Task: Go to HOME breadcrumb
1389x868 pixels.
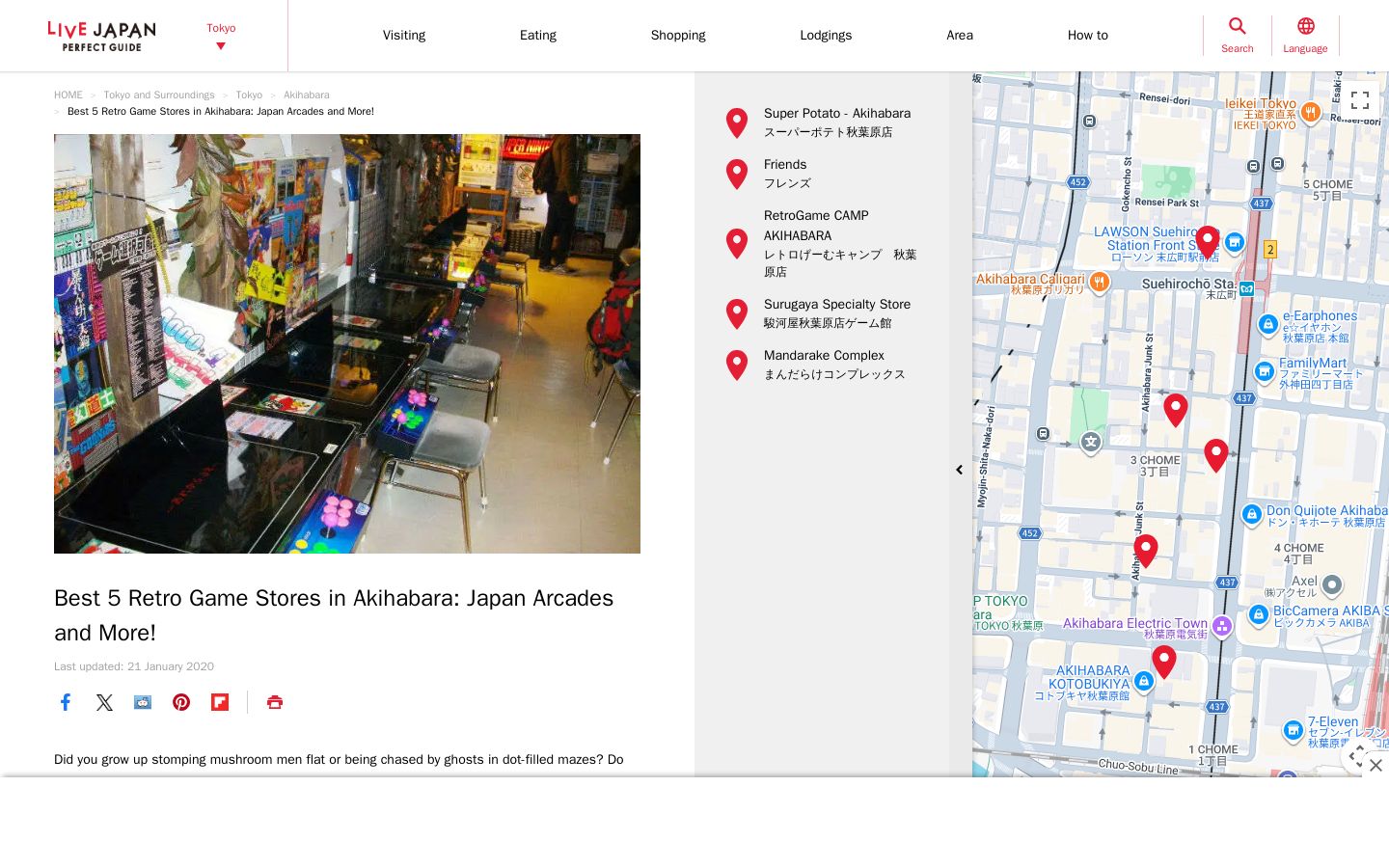Action: click(x=68, y=95)
